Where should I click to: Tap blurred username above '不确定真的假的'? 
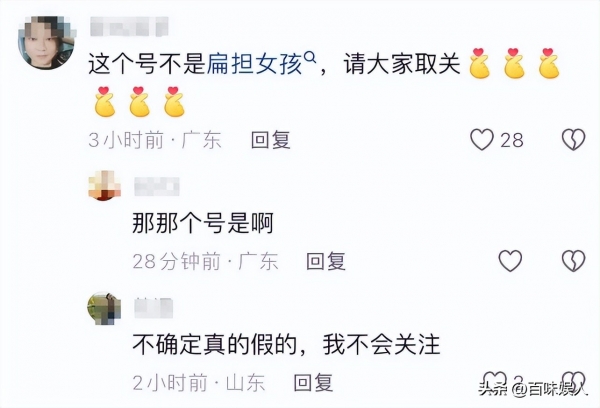(x=153, y=308)
